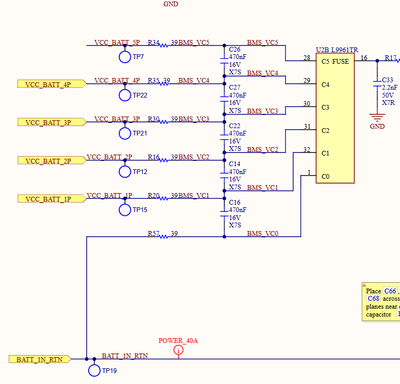This screenshot has height=384, width=400.
Task: Click pin C1 label inside U2B
Action: point(326,154)
